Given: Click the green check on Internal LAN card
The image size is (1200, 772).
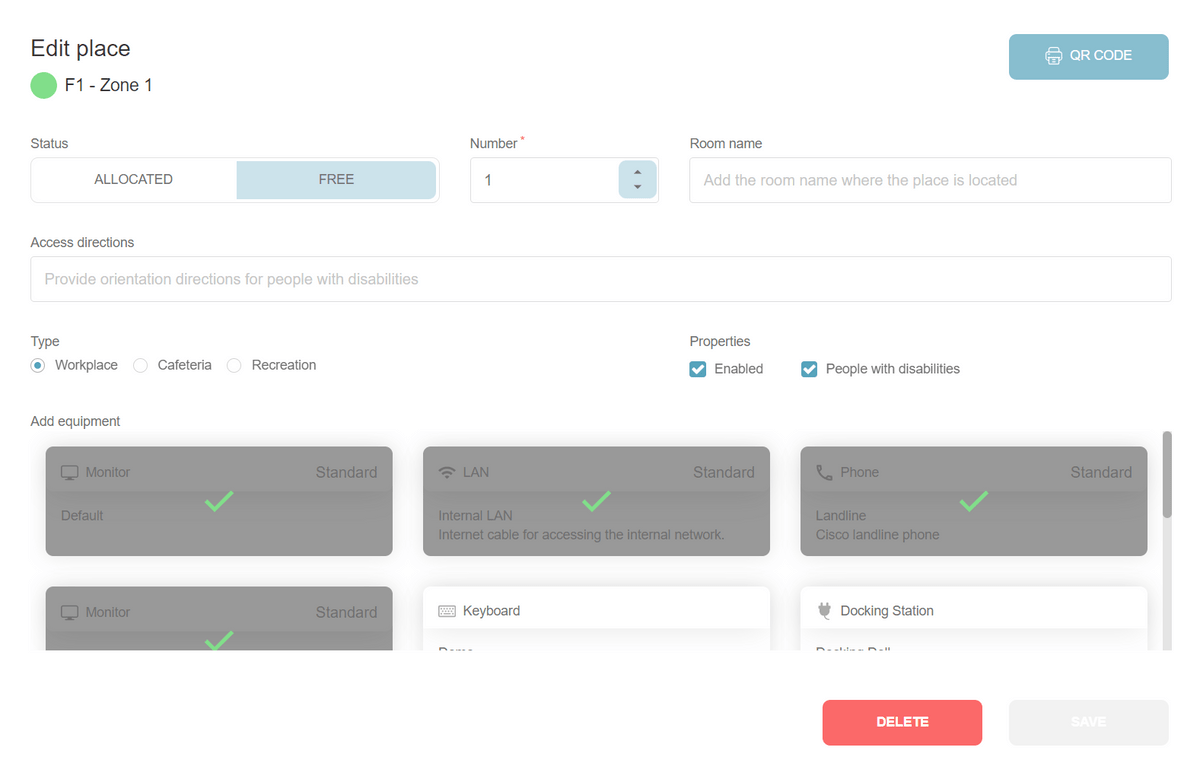Looking at the screenshot, I should [596, 500].
